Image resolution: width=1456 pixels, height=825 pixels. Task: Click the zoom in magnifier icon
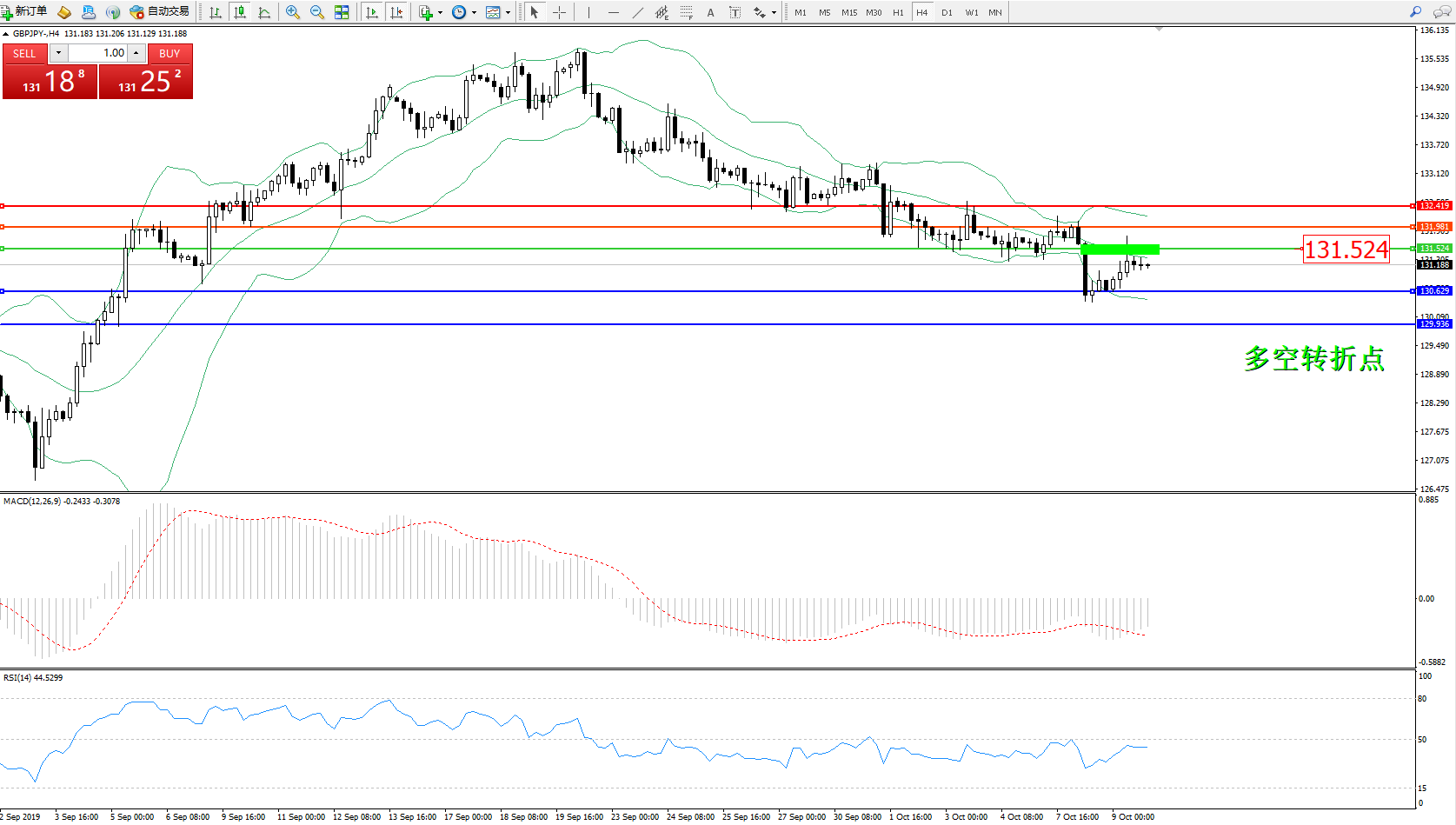coord(293,12)
